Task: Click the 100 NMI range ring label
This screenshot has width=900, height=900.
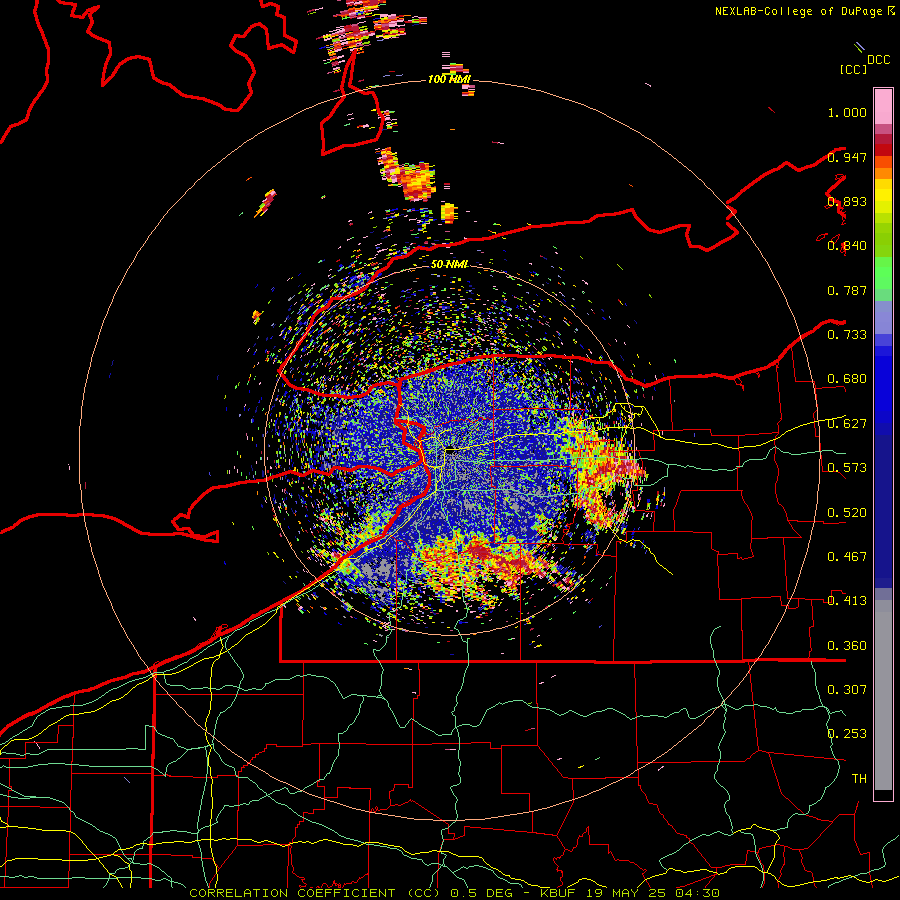Action: tap(449, 79)
